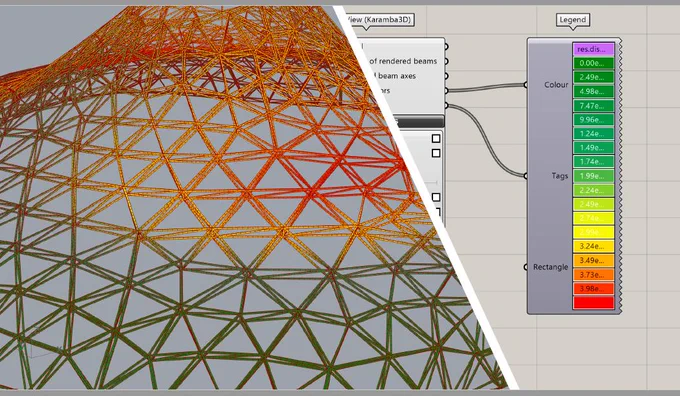The image size is (680, 396).
Task: Pick the 2.74e... yellow swatch
Action: (594, 218)
